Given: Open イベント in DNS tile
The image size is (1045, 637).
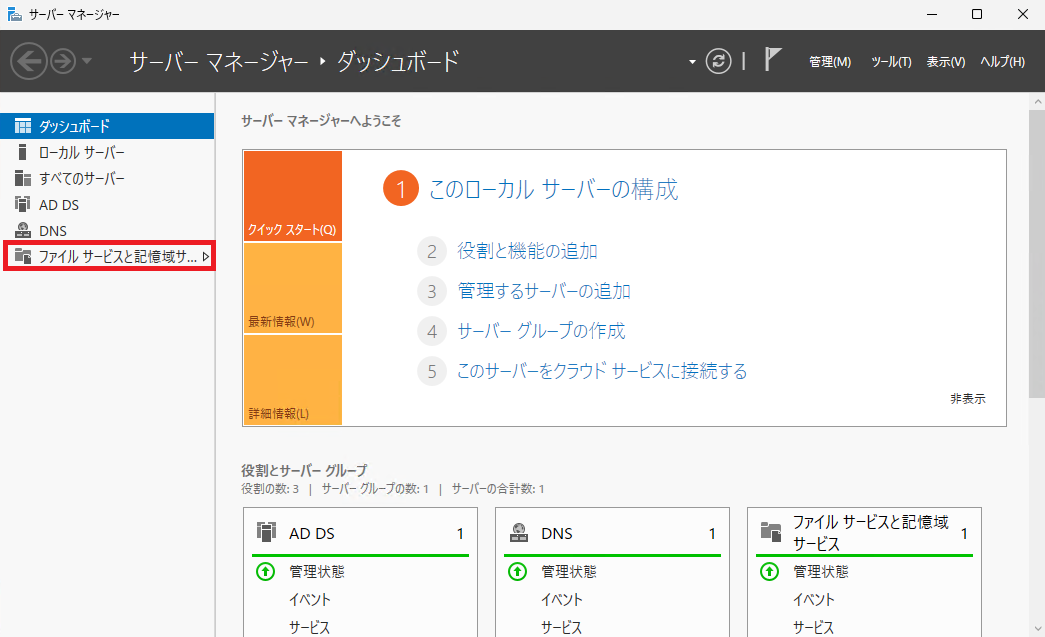Looking at the screenshot, I should coord(562,600).
